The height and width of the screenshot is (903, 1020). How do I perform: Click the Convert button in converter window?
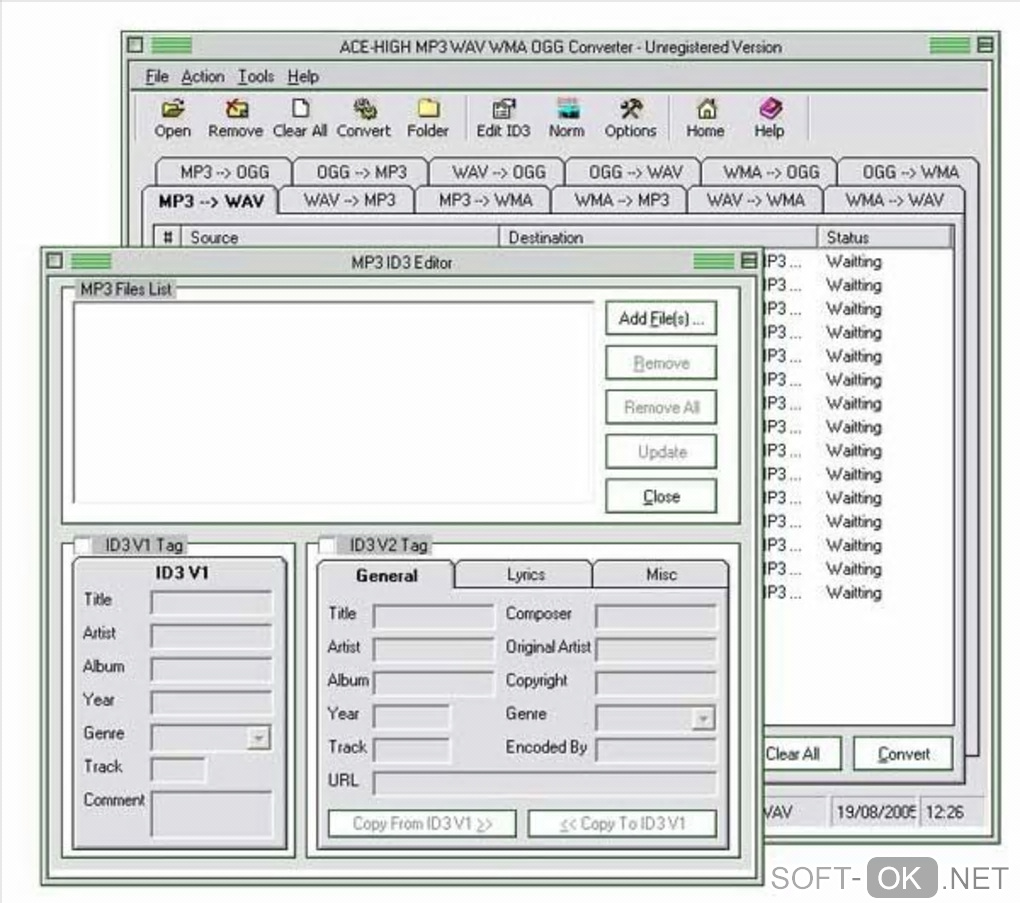(x=903, y=754)
